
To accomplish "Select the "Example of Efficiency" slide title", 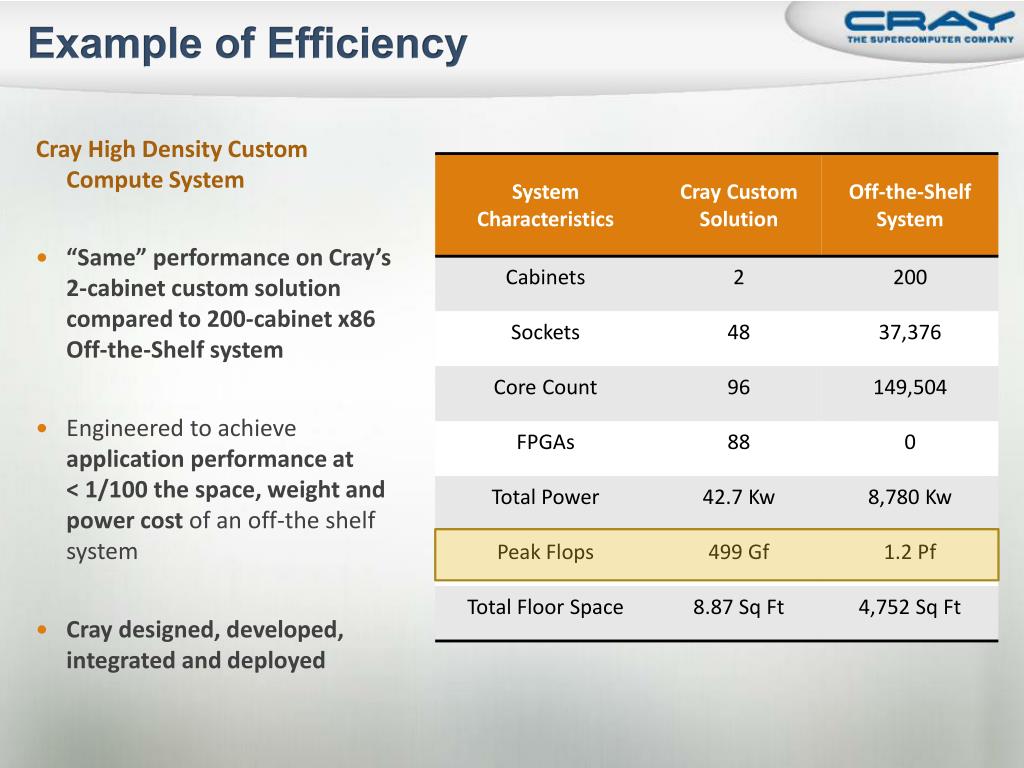I will (x=248, y=43).
